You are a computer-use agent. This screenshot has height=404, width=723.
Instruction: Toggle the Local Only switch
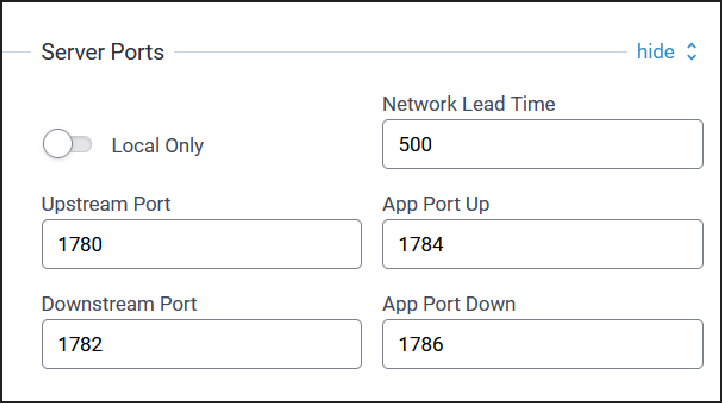[67, 145]
